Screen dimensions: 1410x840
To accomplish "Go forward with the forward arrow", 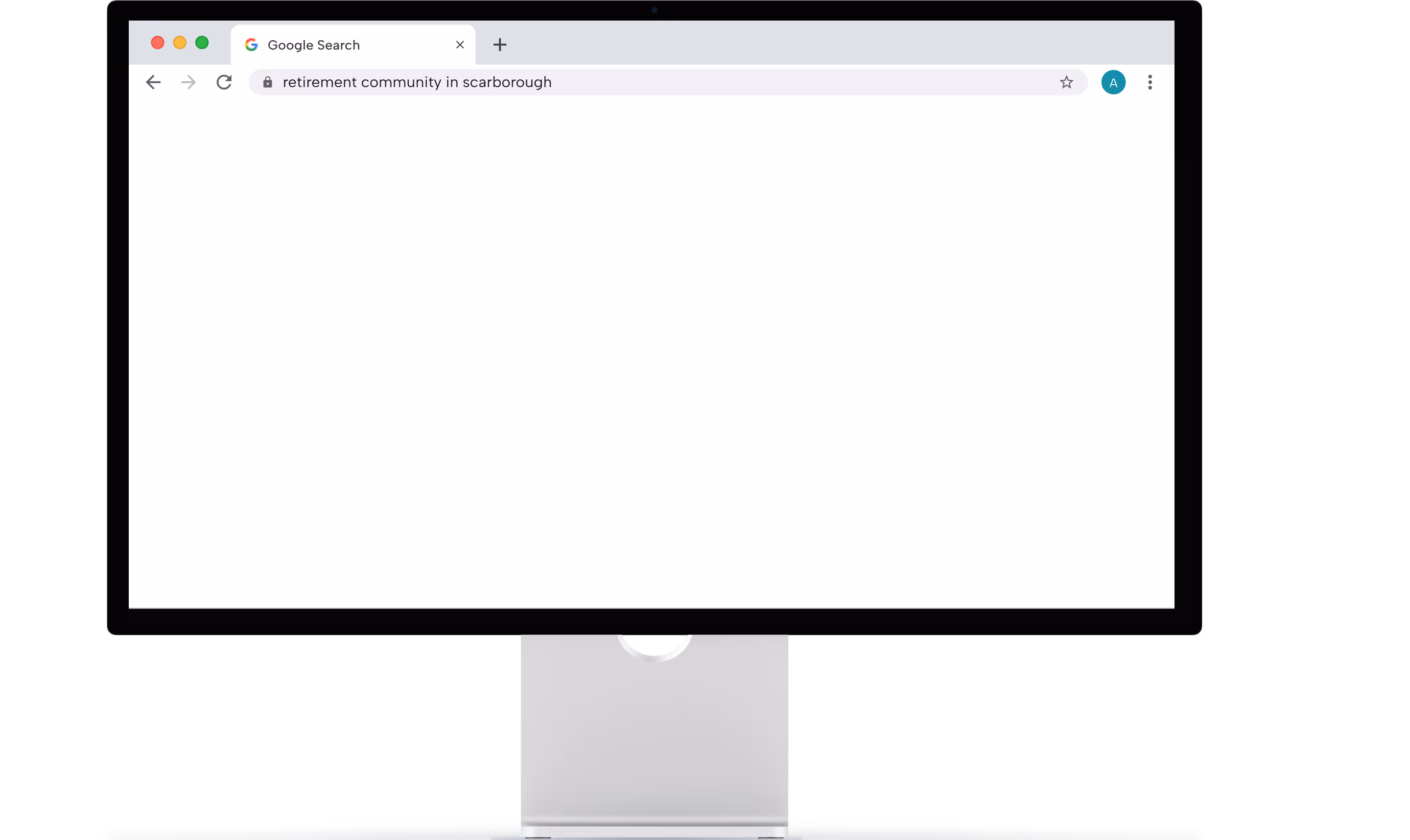I will pos(188,82).
